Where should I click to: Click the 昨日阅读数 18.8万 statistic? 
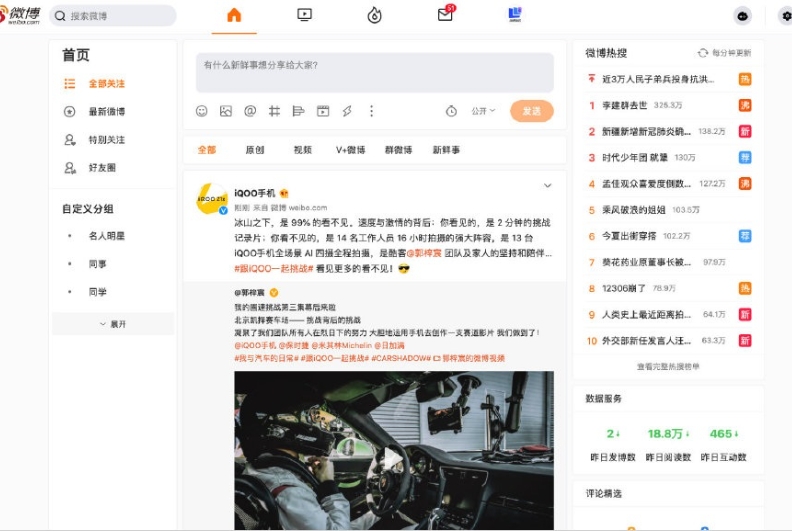tap(668, 445)
